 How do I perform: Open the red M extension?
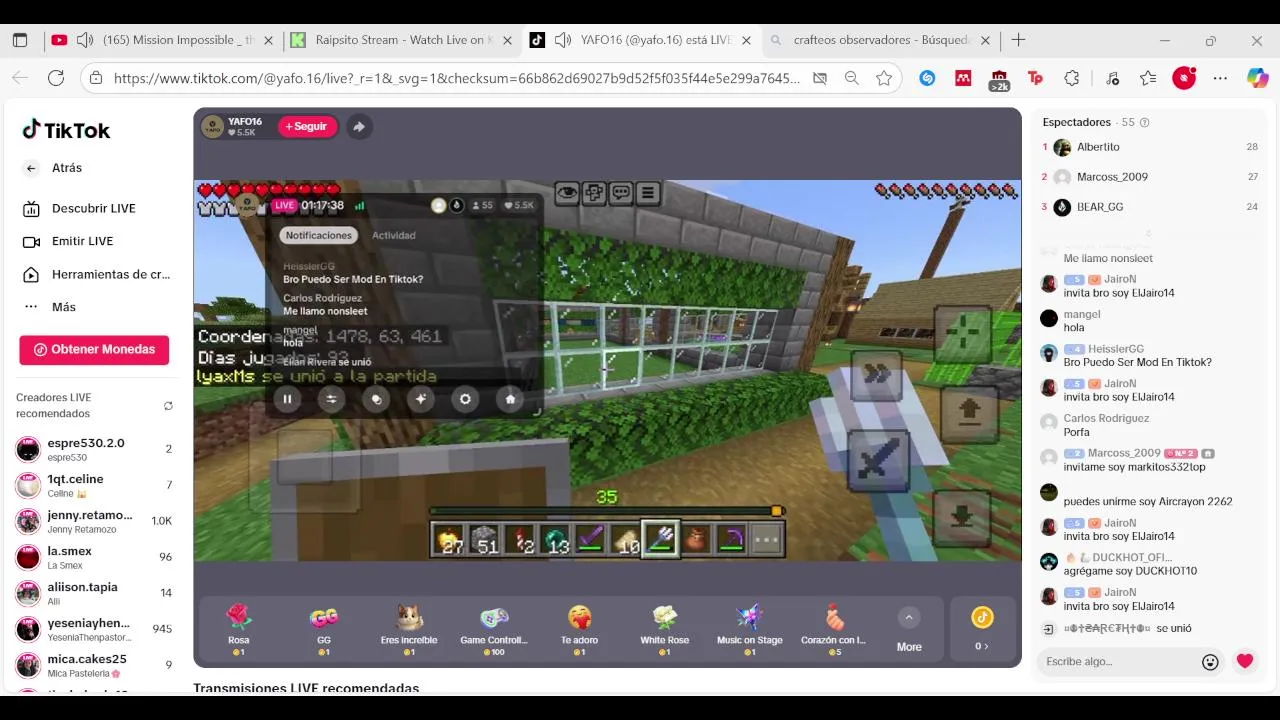tap(963, 78)
